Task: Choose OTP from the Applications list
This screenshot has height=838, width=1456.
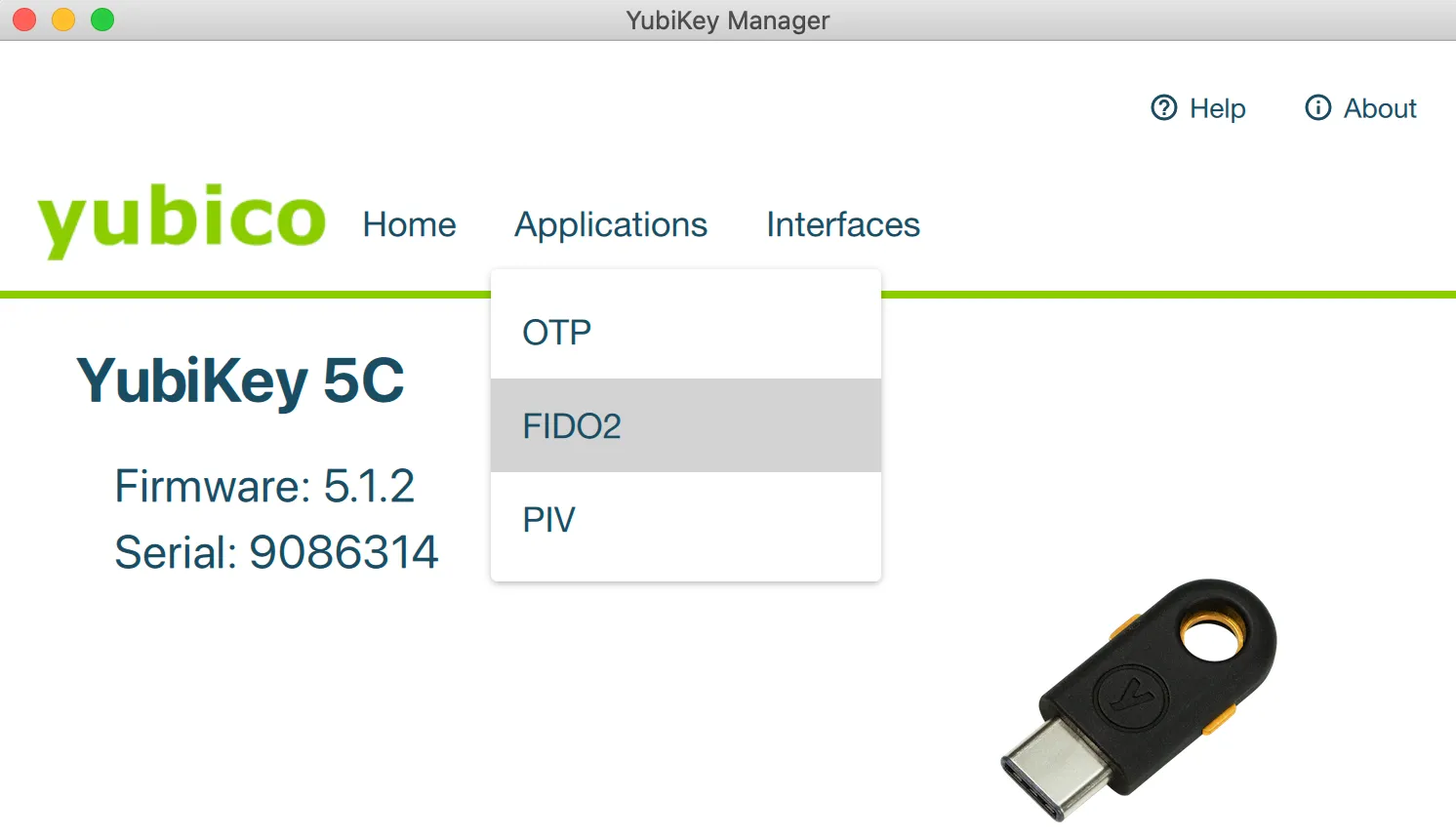Action: coord(557,333)
